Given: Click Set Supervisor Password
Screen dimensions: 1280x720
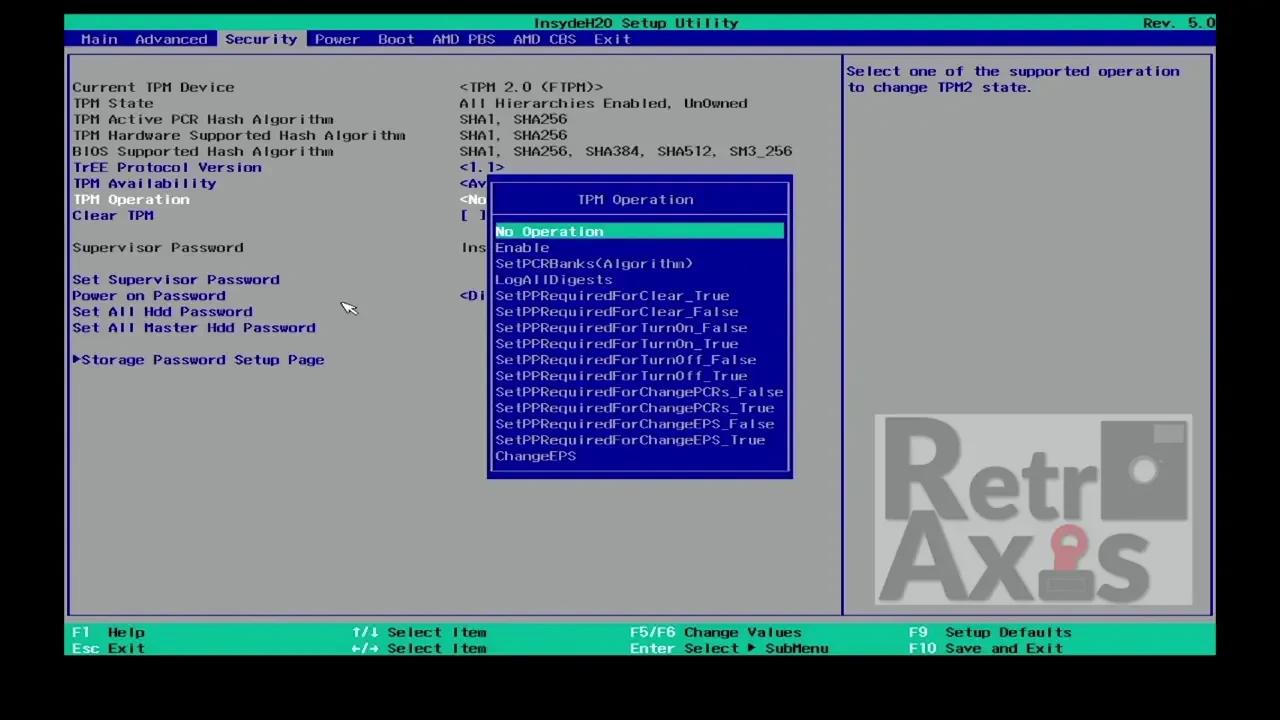Looking at the screenshot, I should click(x=176, y=280).
